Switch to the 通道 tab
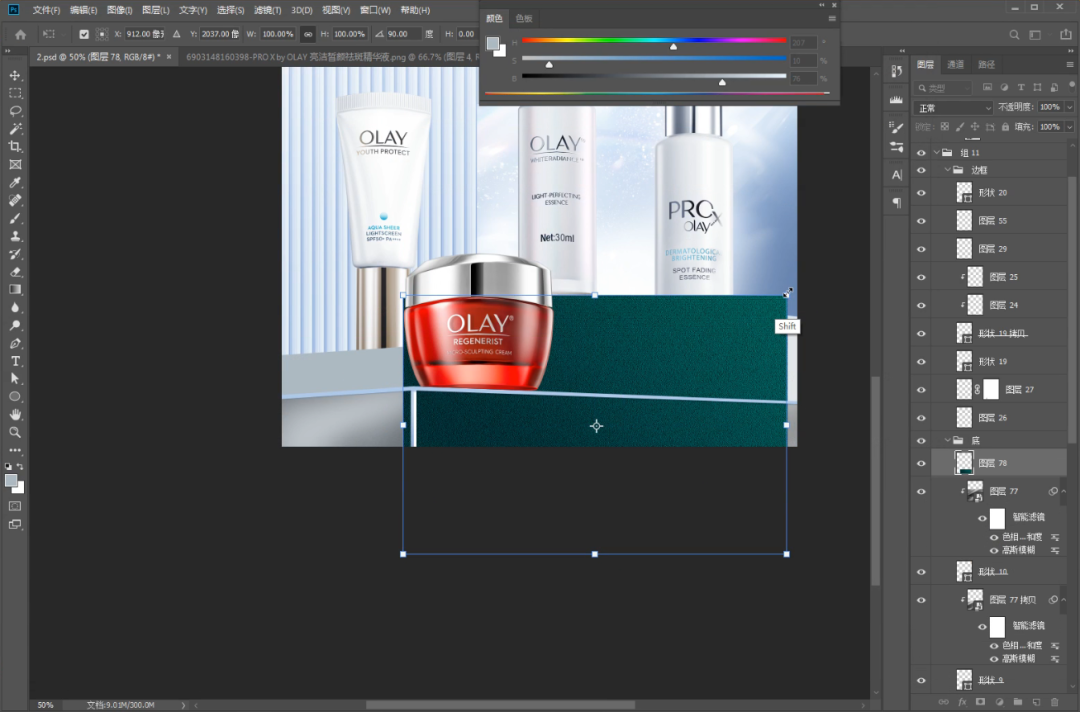Viewport: 1080px width, 712px height. 956,65
